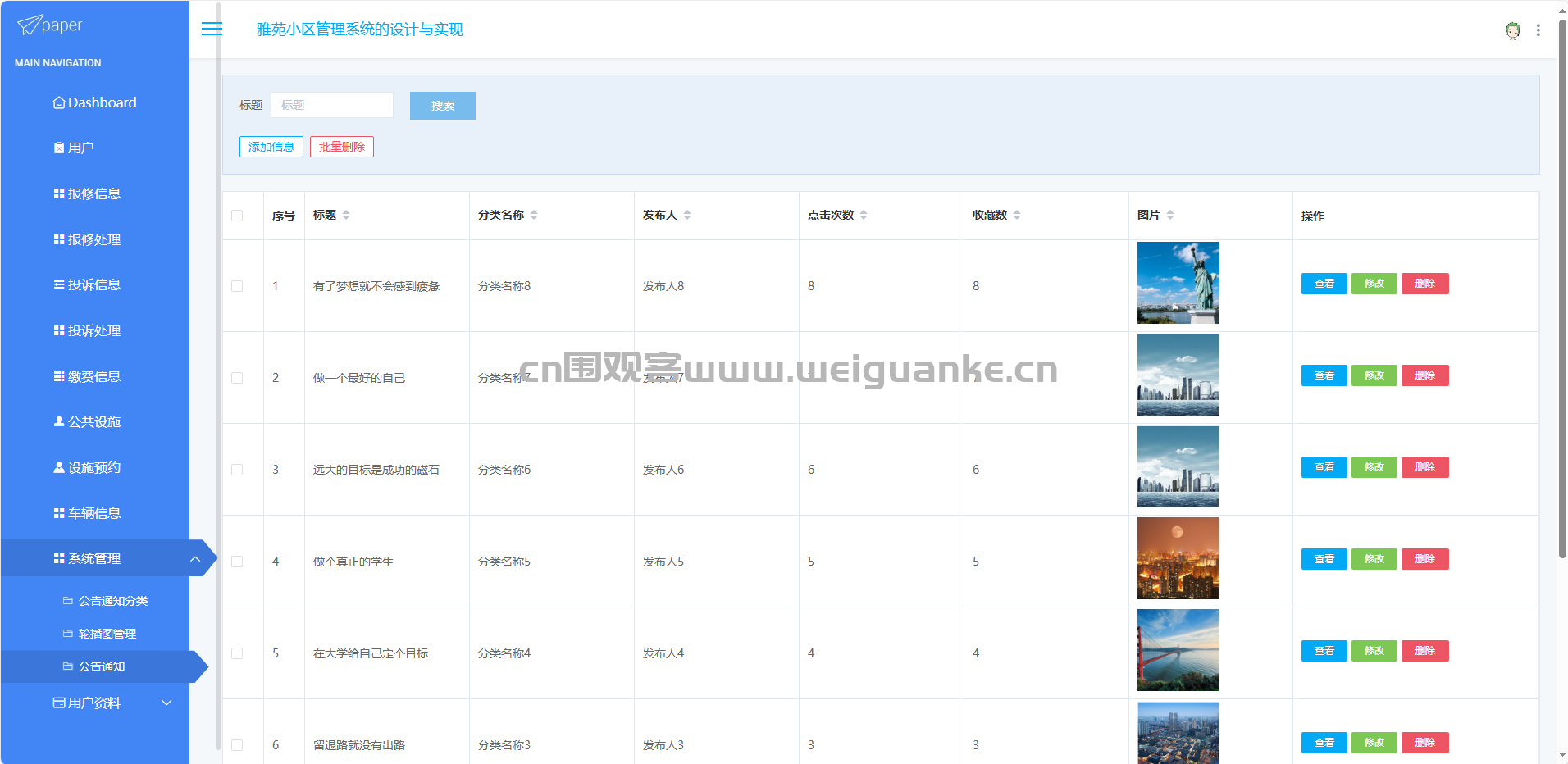Click the paper plane logo
This screenshot has height=764, width=1568.
click(x=30, y=25)
